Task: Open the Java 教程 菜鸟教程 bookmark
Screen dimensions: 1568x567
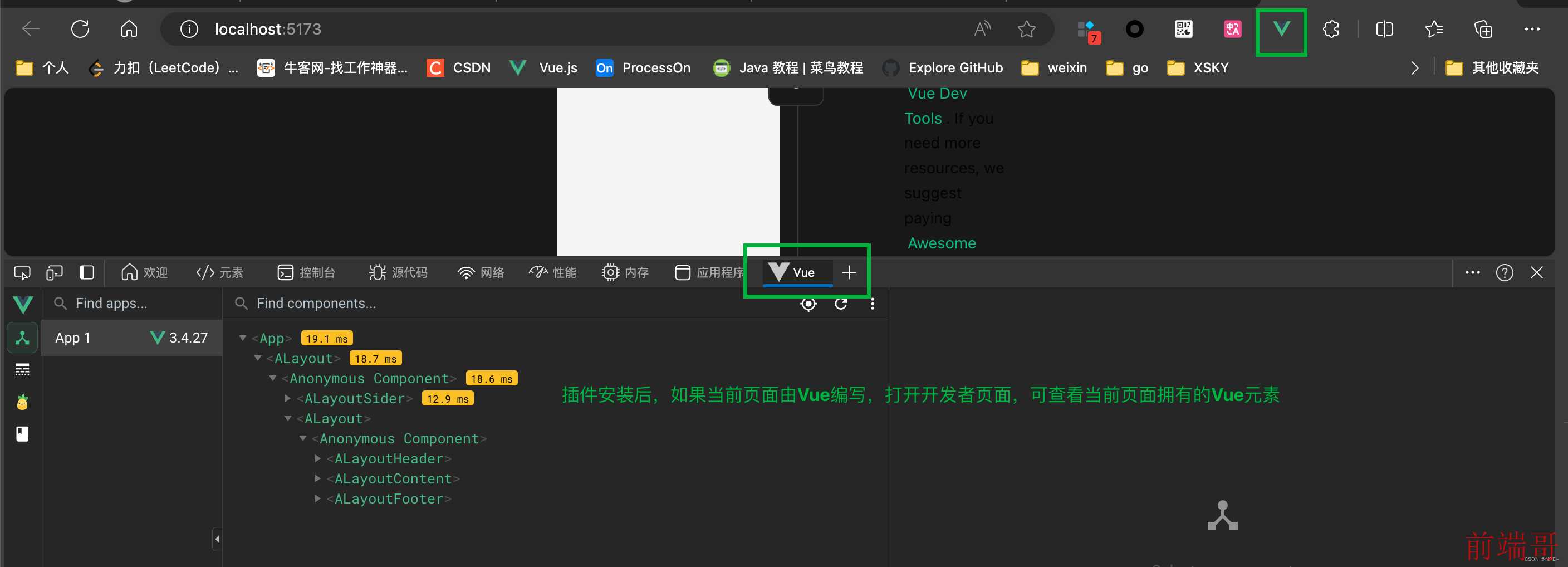Action: click(788, 67)
